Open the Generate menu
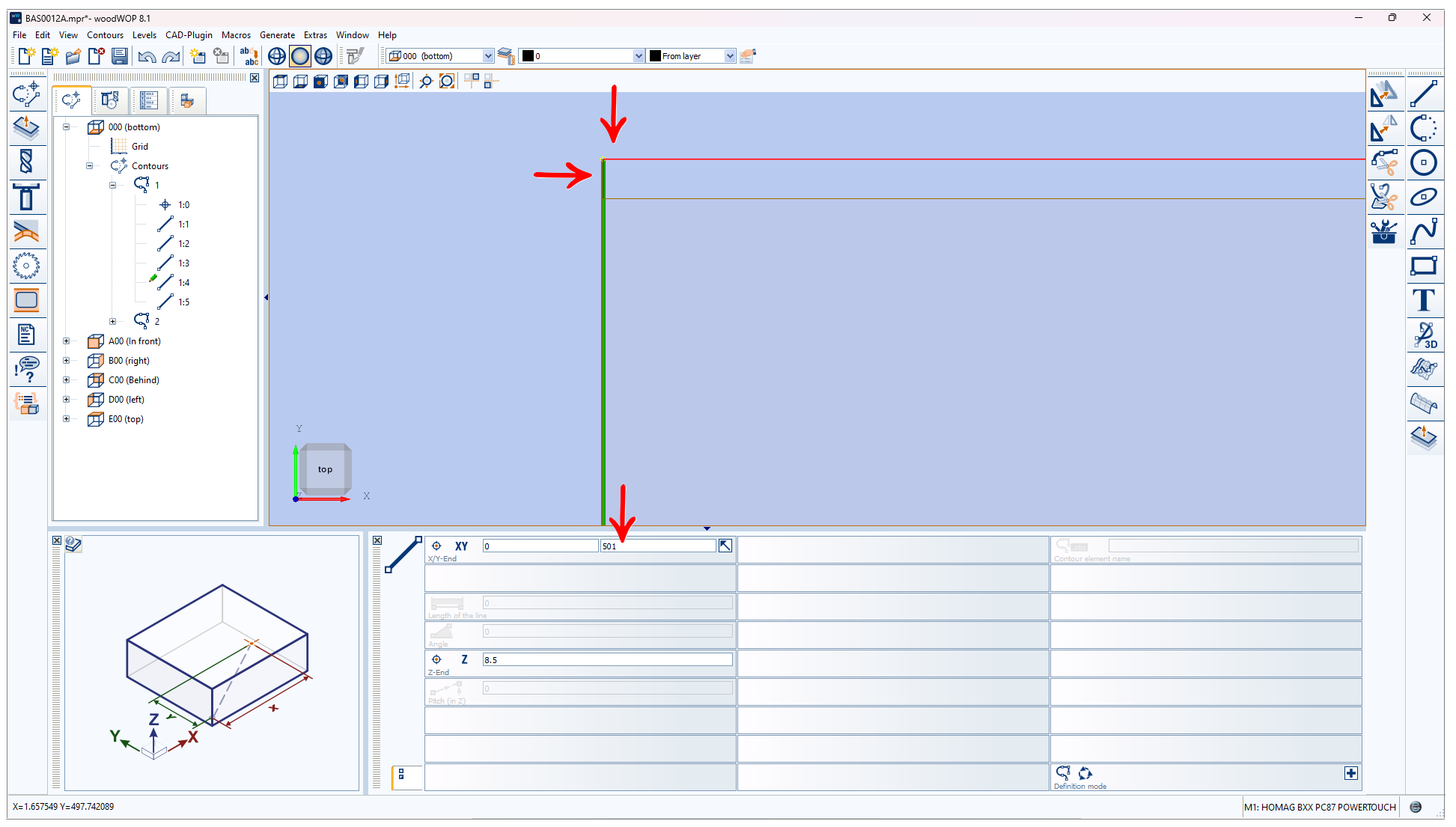Image resolution: width=1456 pixels, height=827 pixels. coord(277,35)
